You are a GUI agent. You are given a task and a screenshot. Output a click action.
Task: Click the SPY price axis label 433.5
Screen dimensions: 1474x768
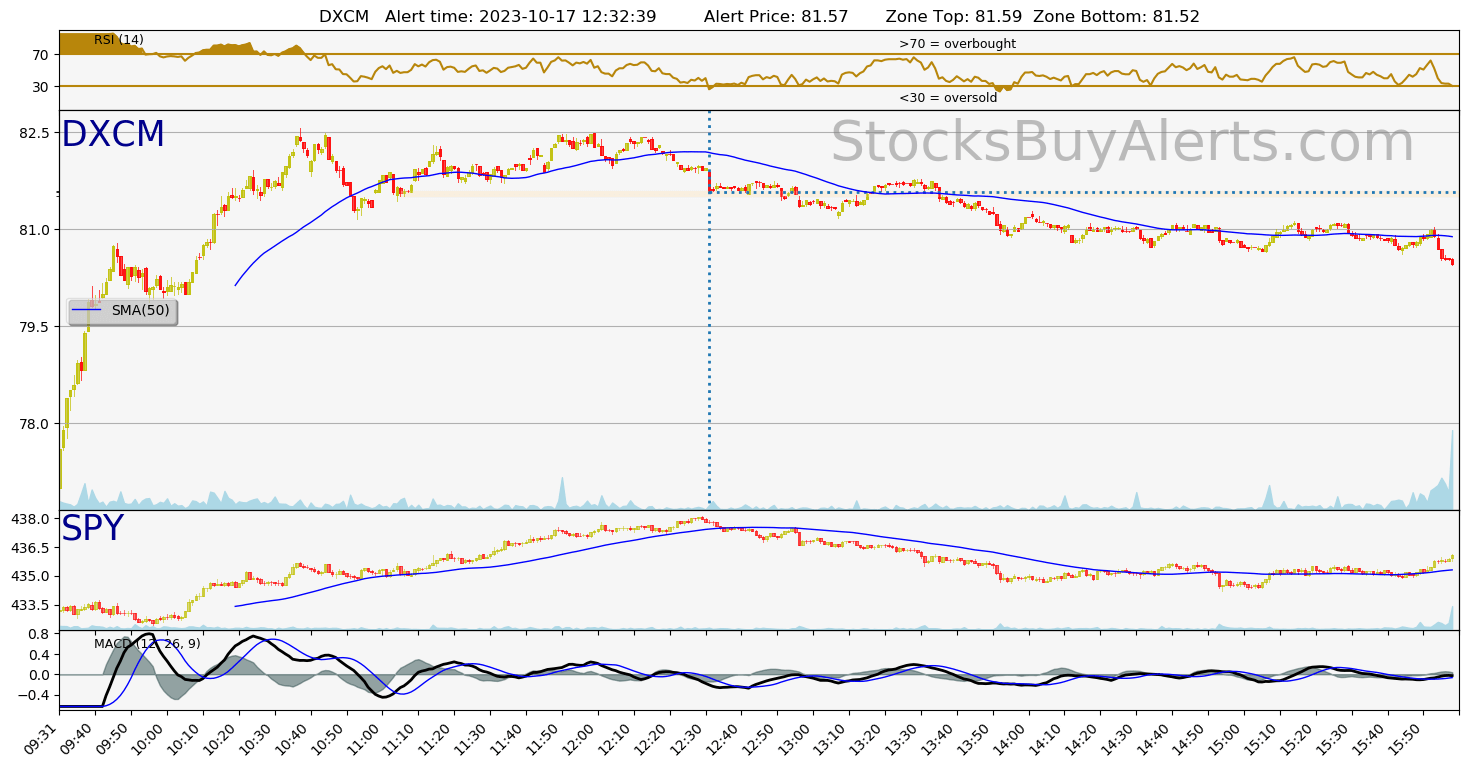(x=30, y=605)
